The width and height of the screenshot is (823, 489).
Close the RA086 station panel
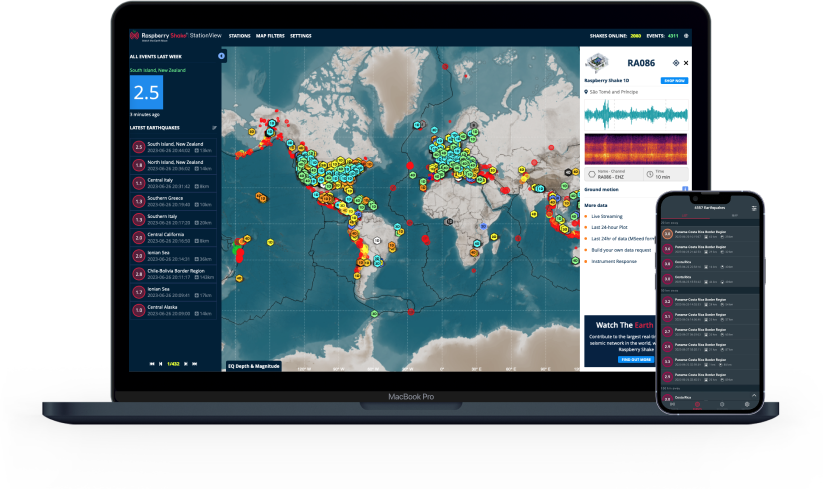(x=686, y=63)
